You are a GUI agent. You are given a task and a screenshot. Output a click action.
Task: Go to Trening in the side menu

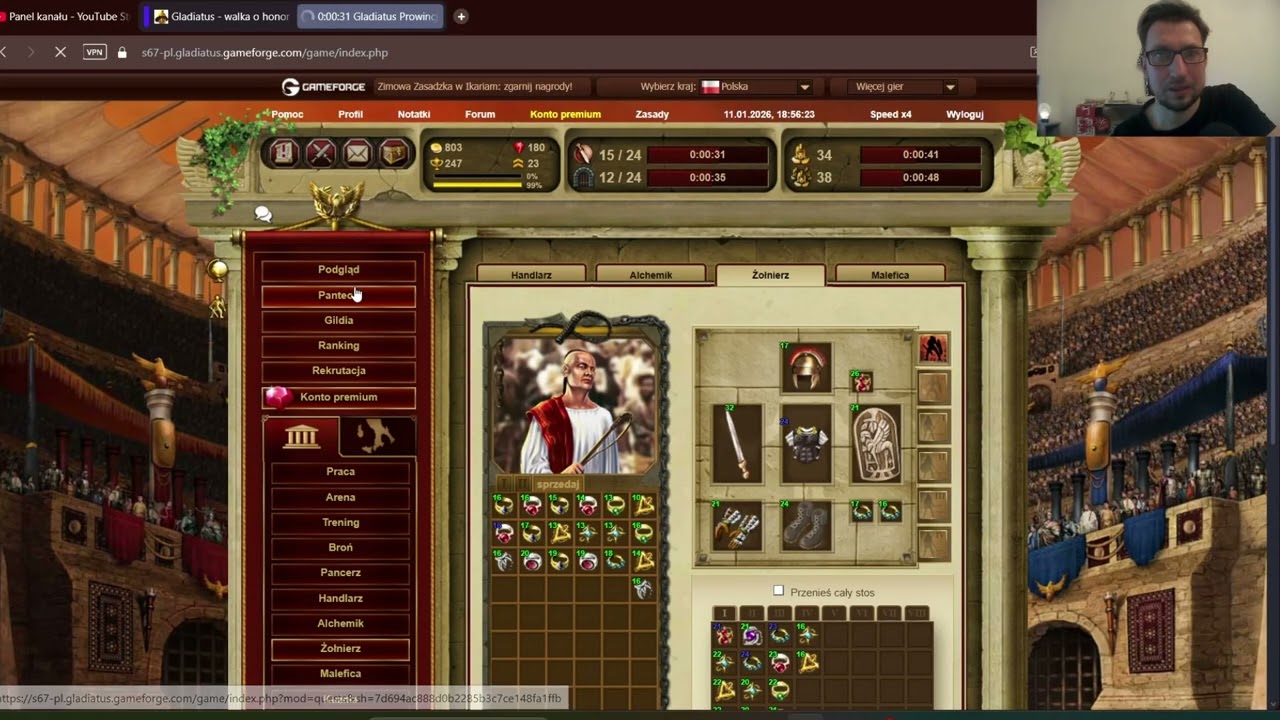[340, 522]
